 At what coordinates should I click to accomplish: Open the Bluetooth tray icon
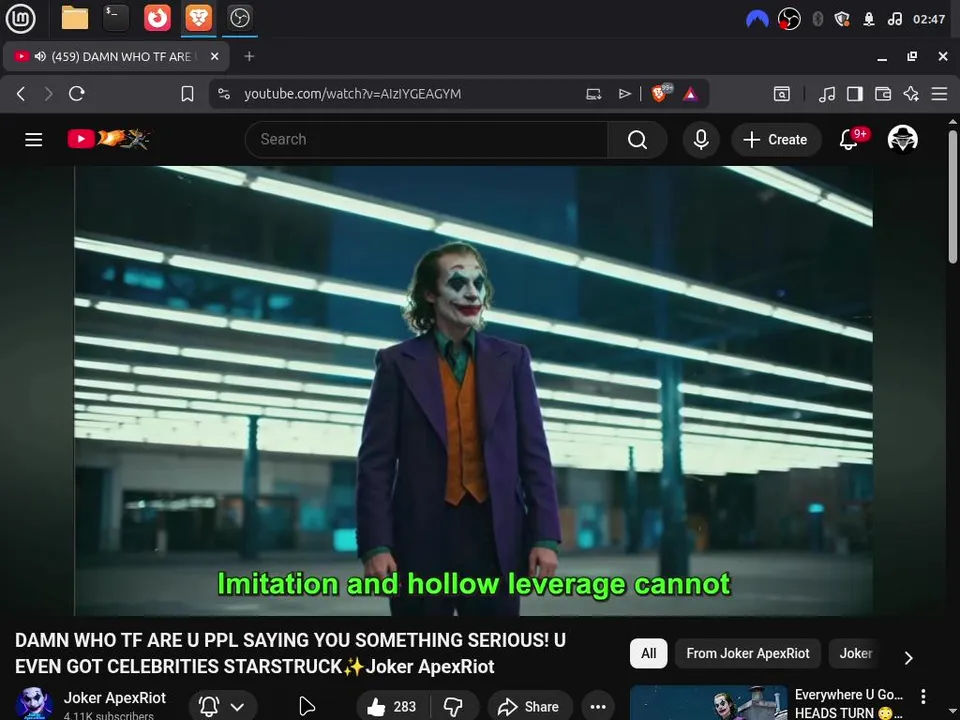click(817, 19)
